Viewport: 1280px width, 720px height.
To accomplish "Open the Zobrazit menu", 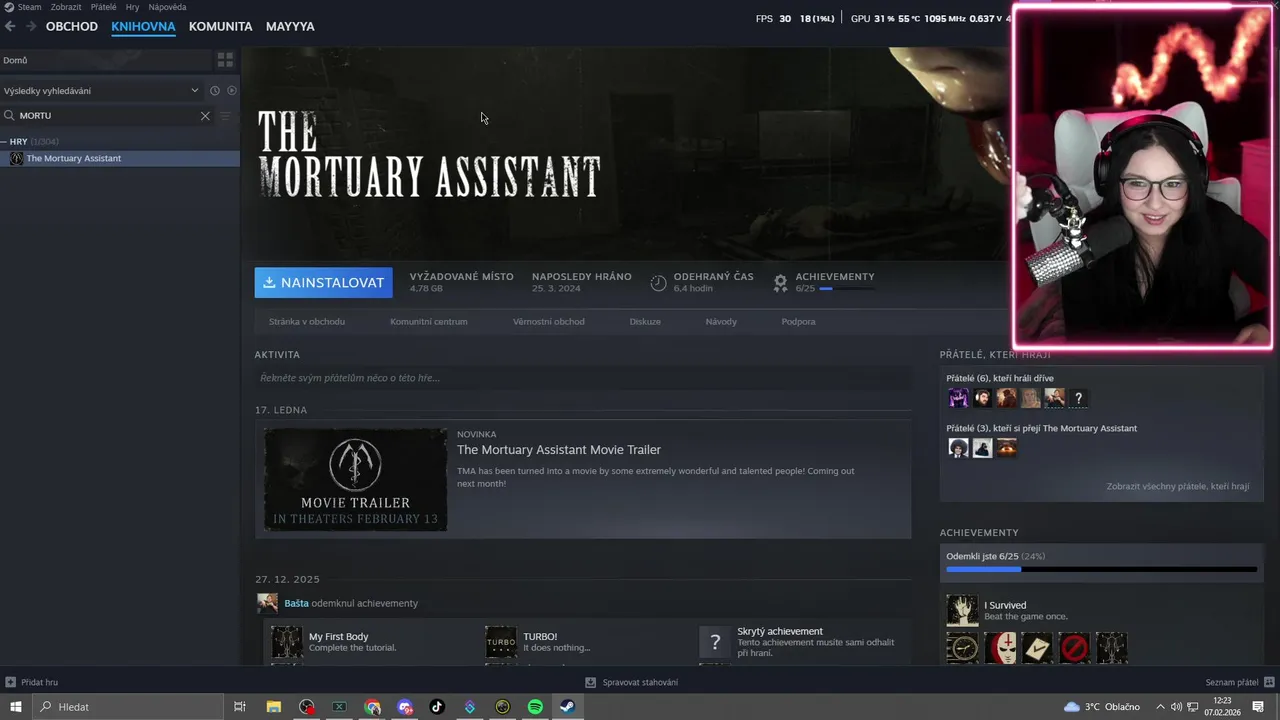I will (66, 7).
